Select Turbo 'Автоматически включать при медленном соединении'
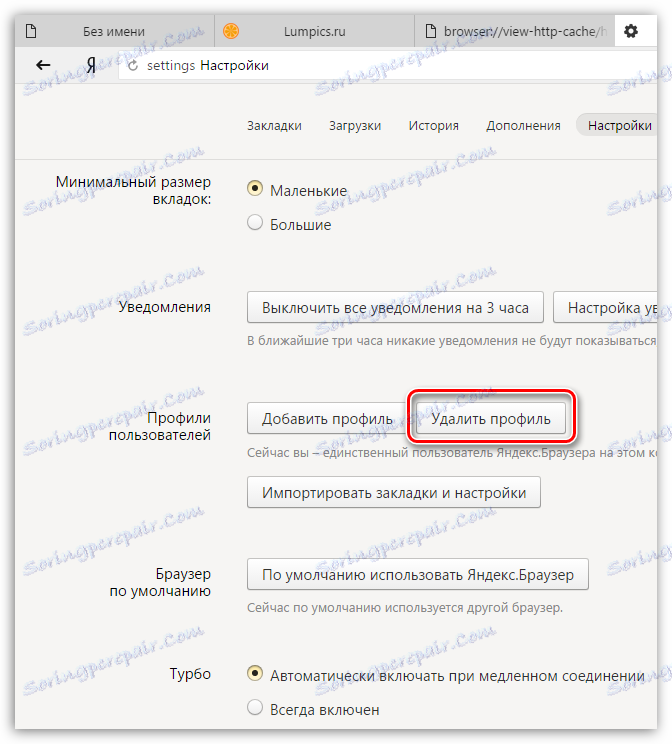Viewport: 672px width, 744px height. tap(255, 673)
